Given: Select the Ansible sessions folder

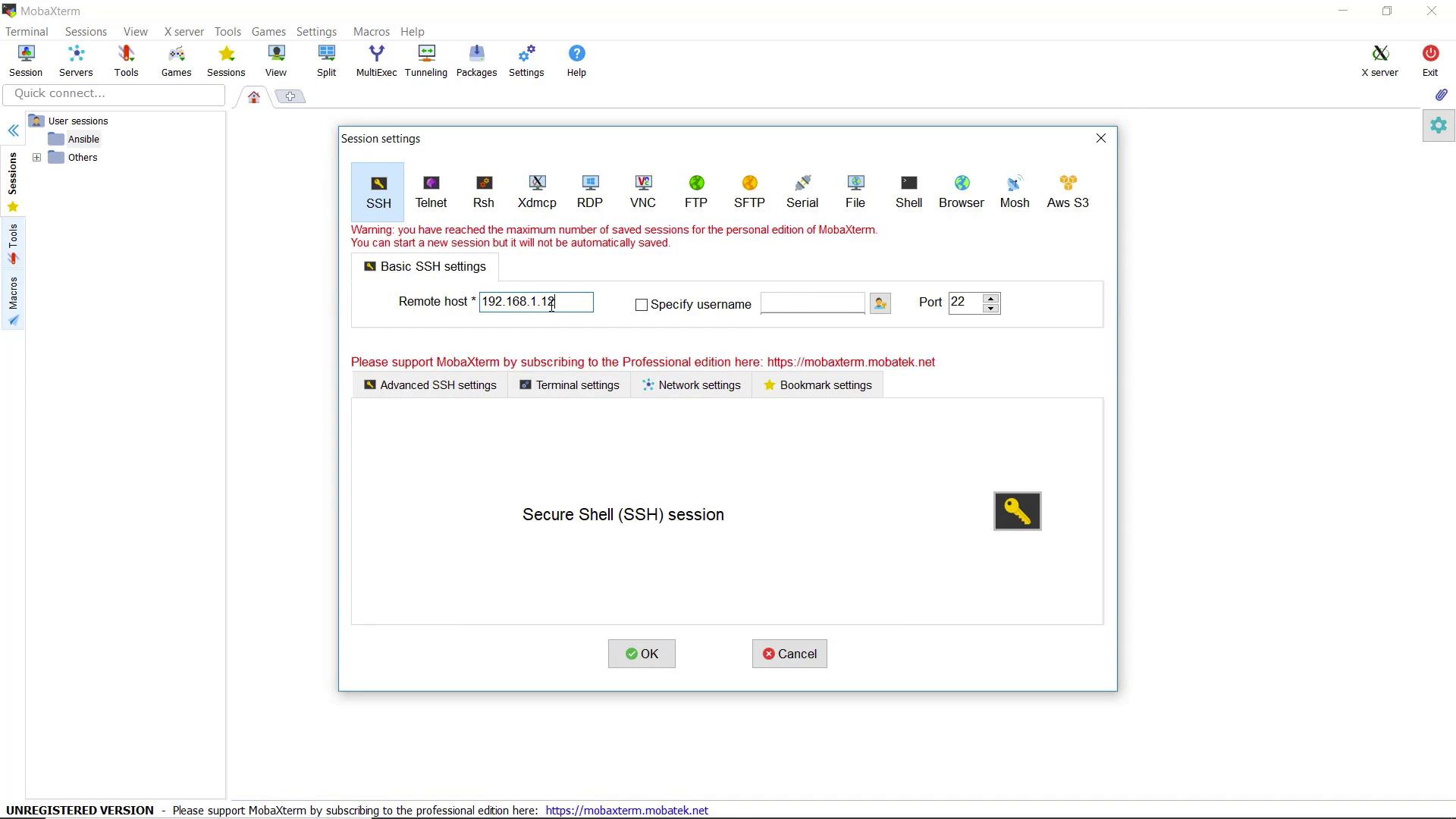Looking at the screenshot, I should (83, 140).
